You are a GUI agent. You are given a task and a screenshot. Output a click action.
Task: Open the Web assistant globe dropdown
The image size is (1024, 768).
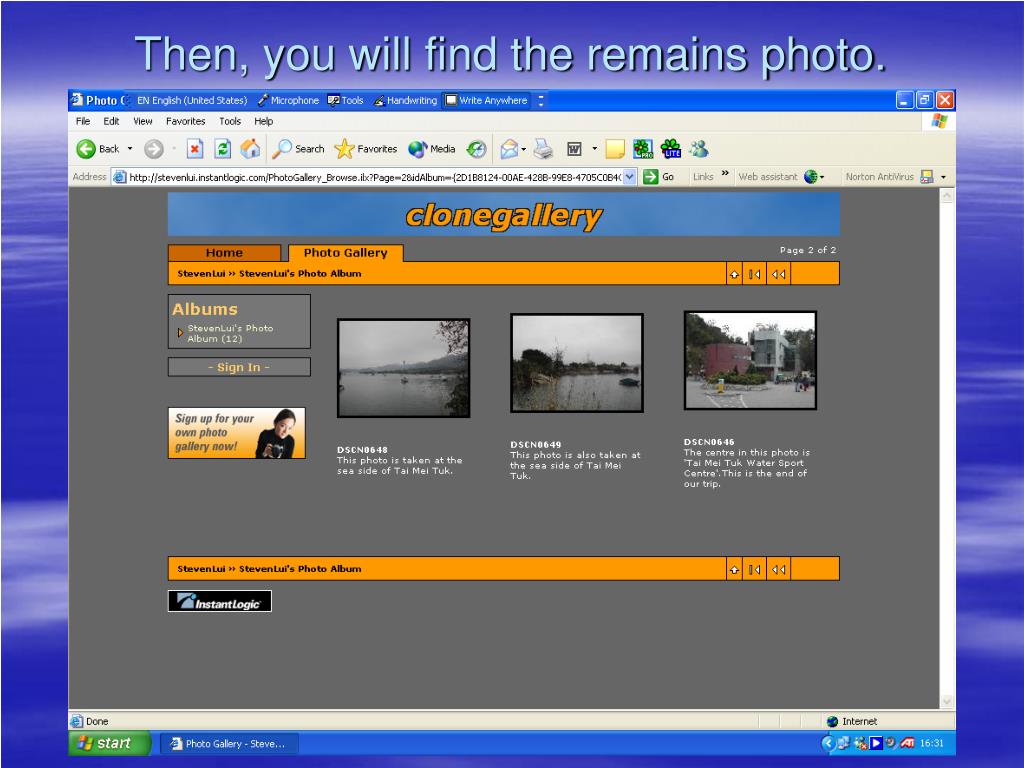coord(813,176)
